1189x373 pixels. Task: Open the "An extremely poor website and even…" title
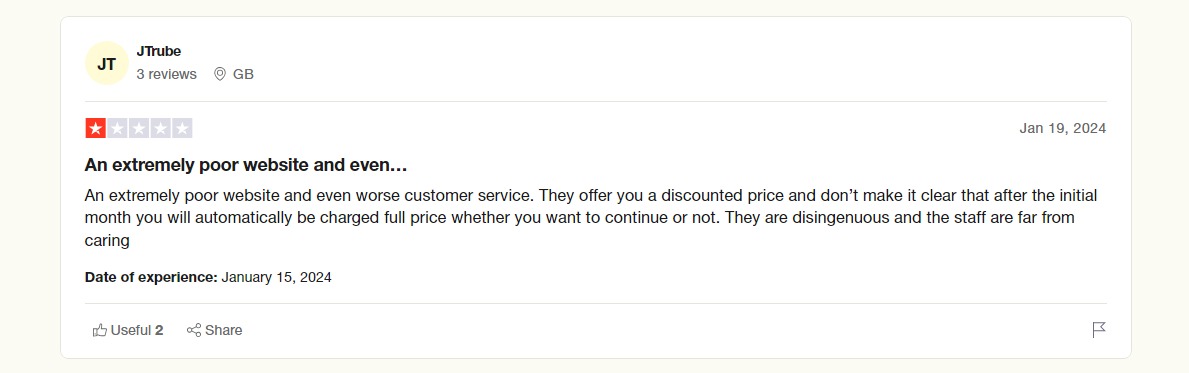(246, 165)
